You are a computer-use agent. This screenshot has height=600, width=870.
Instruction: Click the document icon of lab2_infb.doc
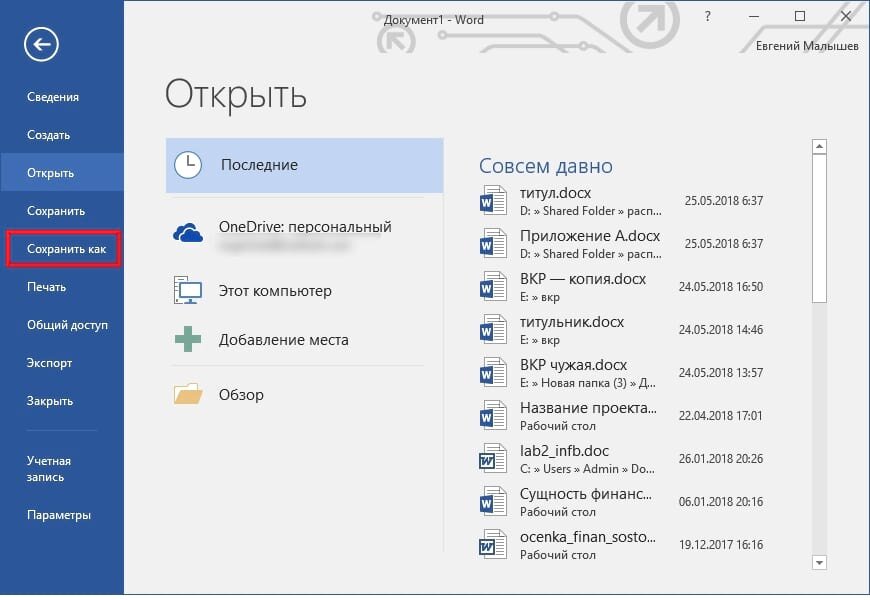point(492,458)
